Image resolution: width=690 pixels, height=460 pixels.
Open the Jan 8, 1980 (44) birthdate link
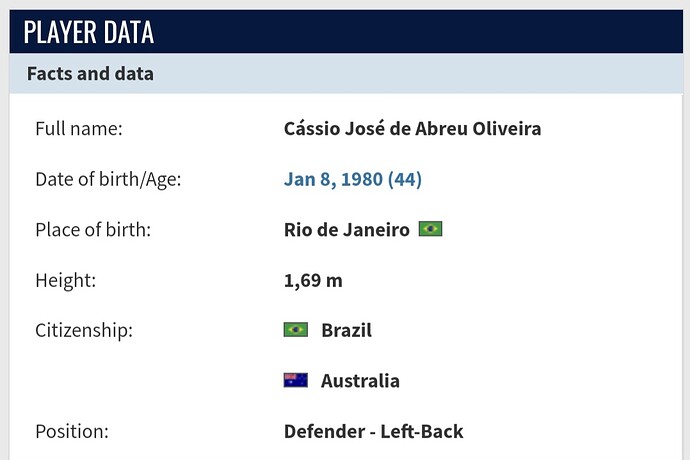[x=352, y=180]
